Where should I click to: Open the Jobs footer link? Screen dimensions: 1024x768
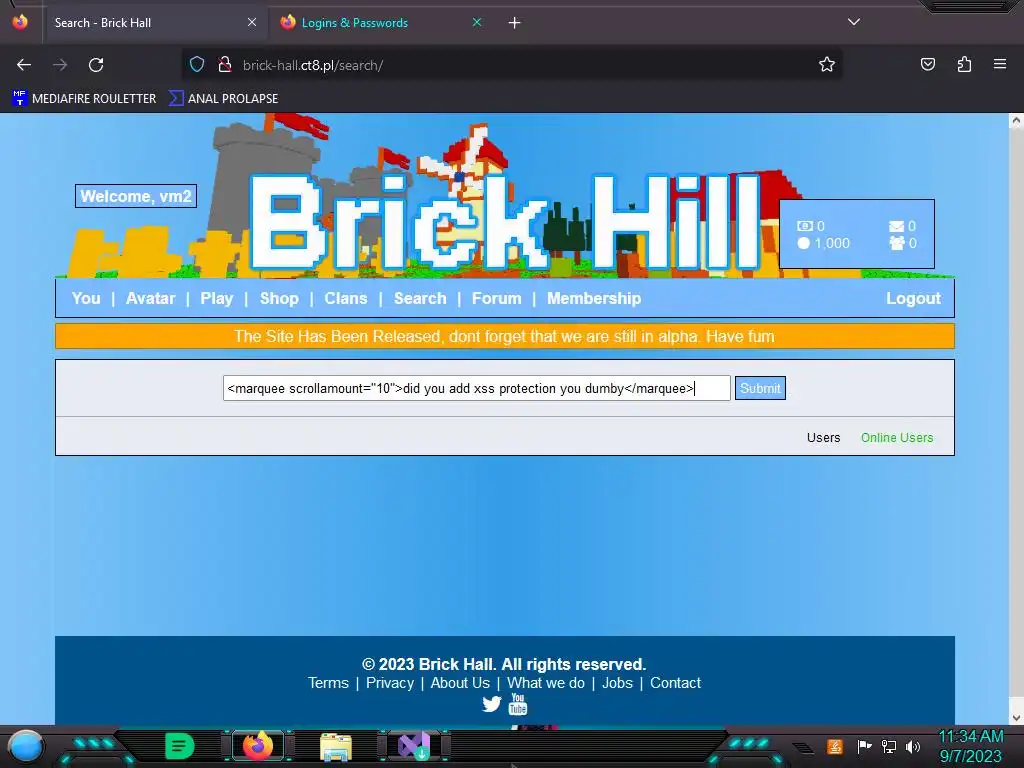tap(617, 683)
